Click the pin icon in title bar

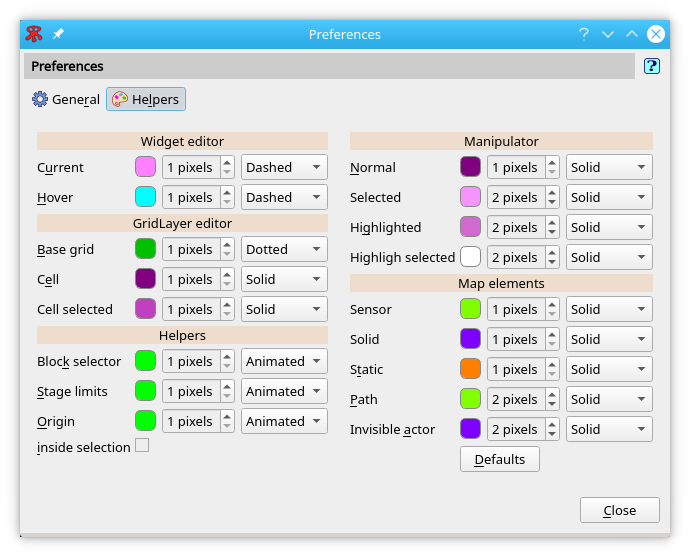click(x=58, y=34)
